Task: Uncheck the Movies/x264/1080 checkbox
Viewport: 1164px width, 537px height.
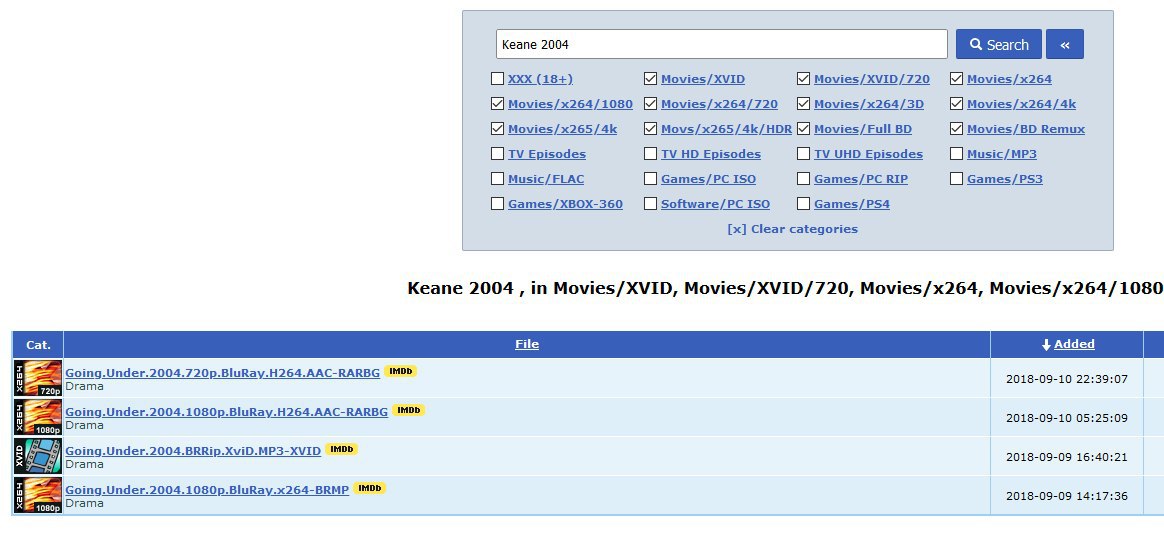Action: pos(497,104)
